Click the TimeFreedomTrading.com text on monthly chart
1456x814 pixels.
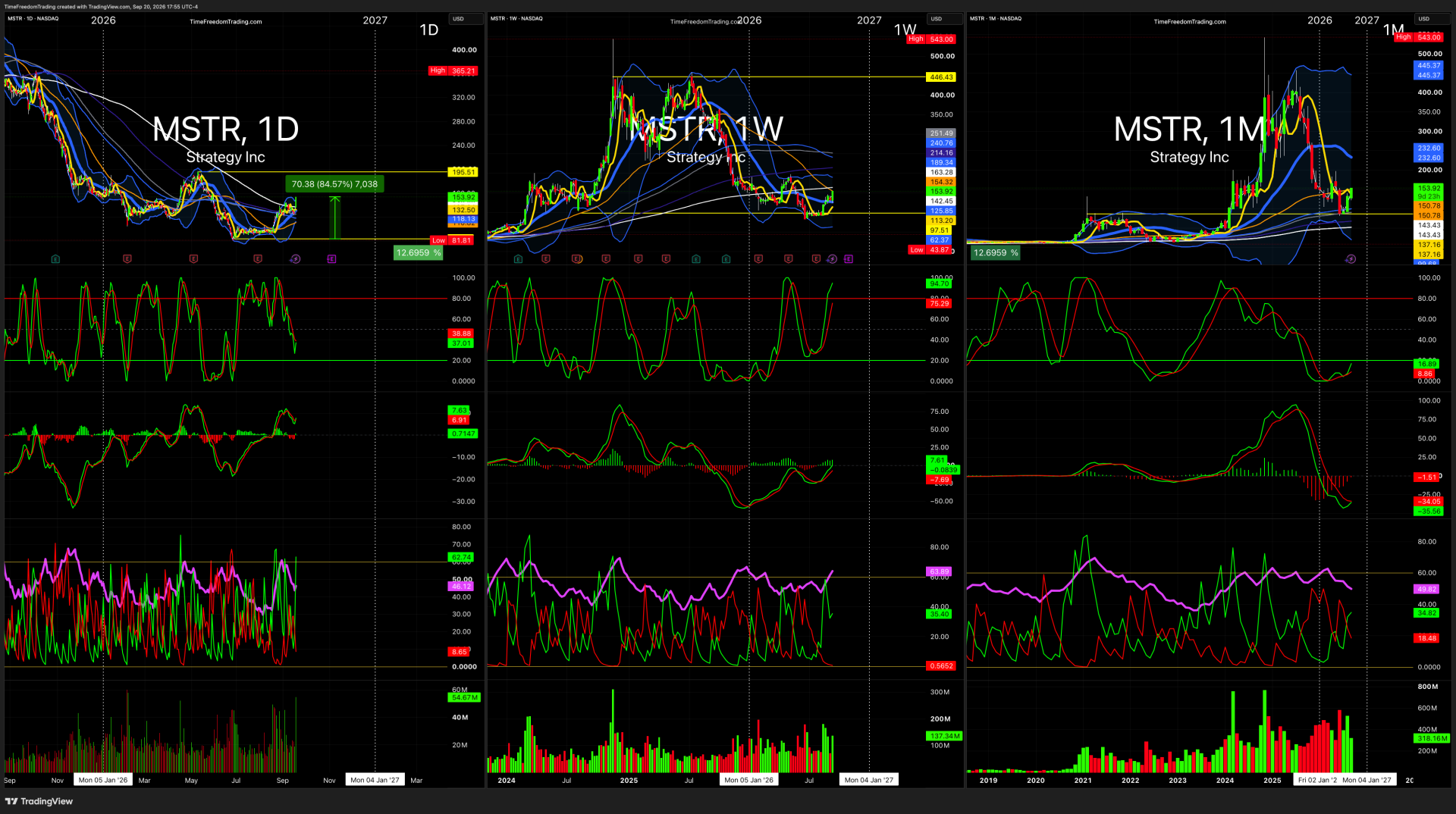pos(1190,22)
